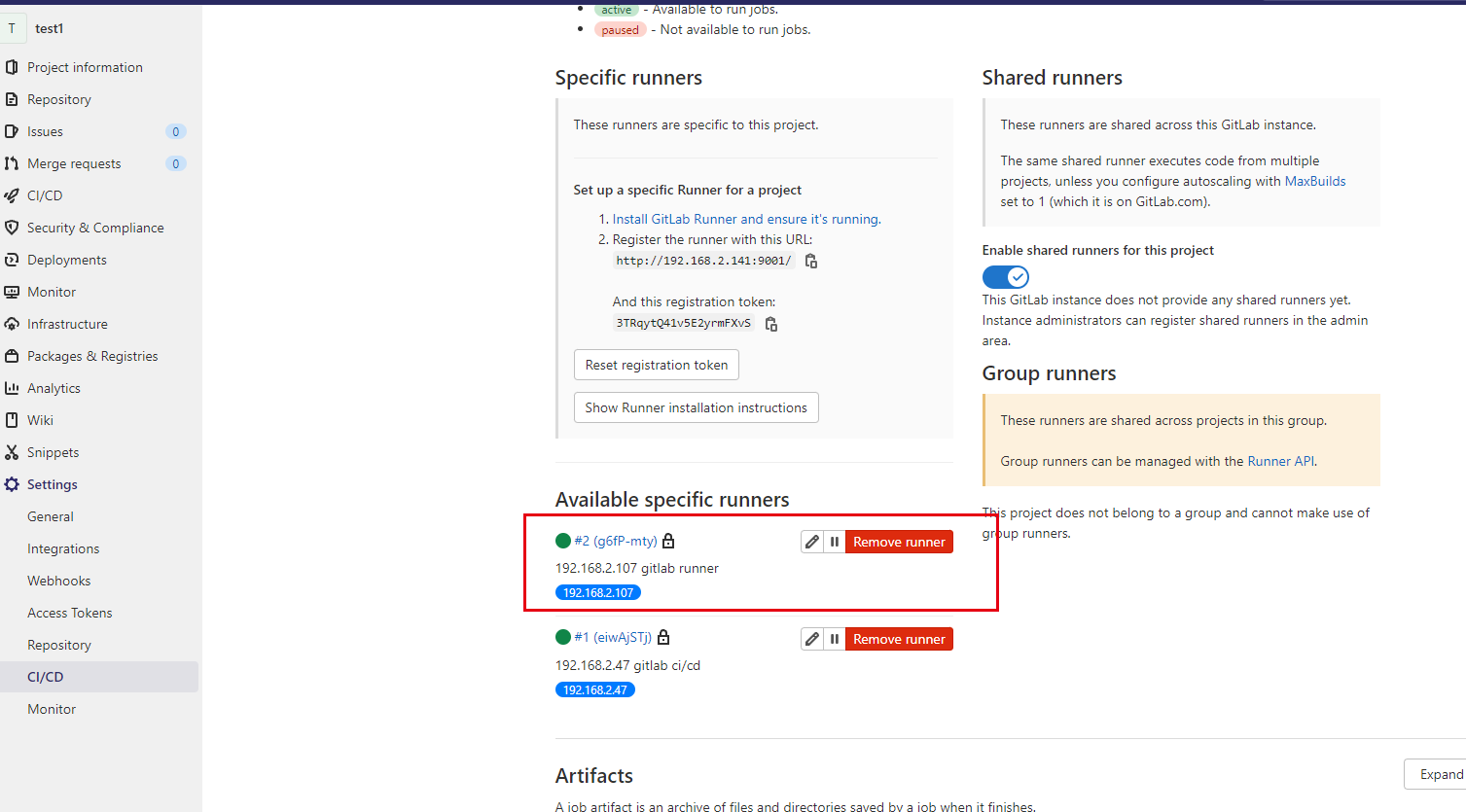1466x812 pixels.
Task: Click Reset registration token
Action: click(x=656, y=365)
